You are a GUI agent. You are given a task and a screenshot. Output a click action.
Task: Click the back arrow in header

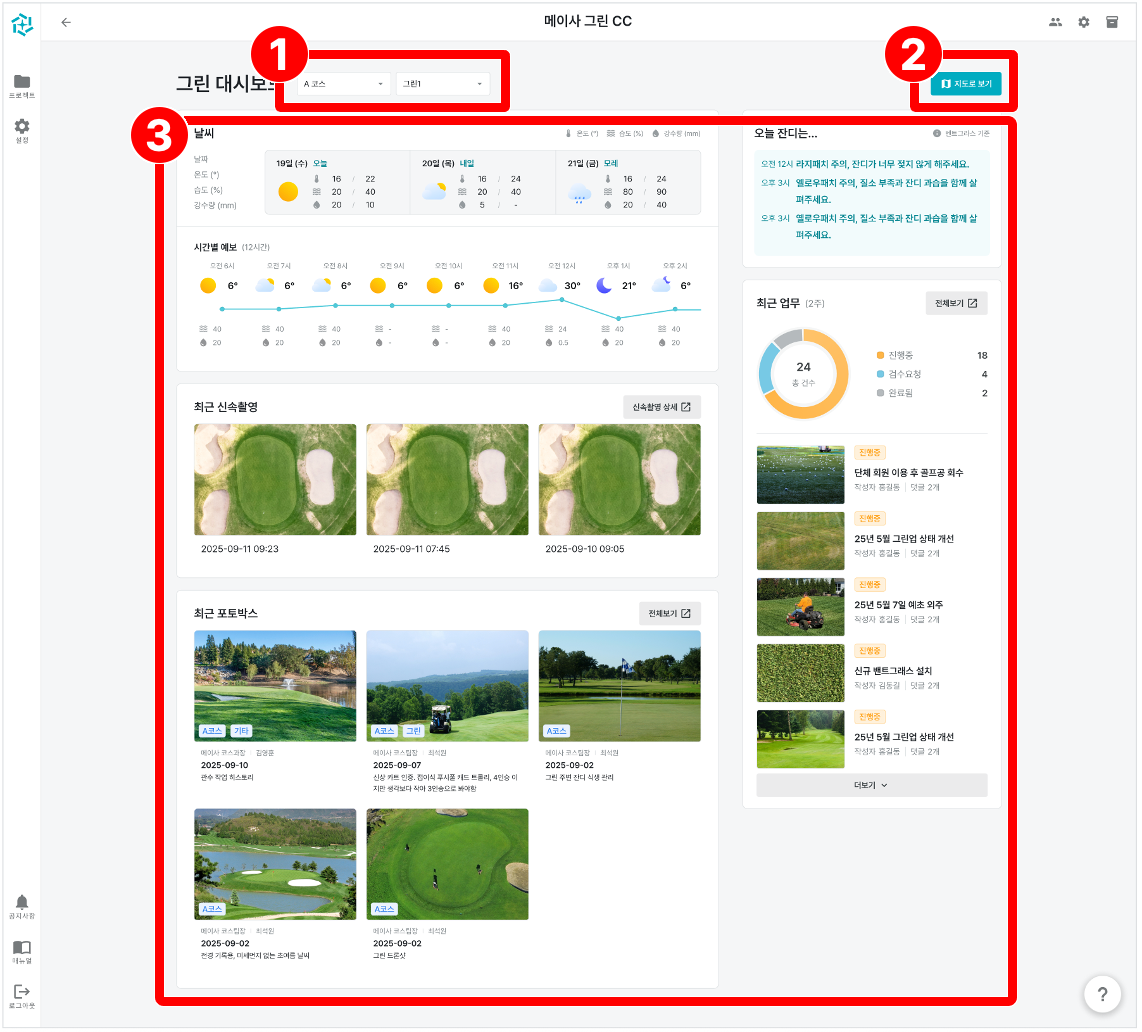pos(66,22)
